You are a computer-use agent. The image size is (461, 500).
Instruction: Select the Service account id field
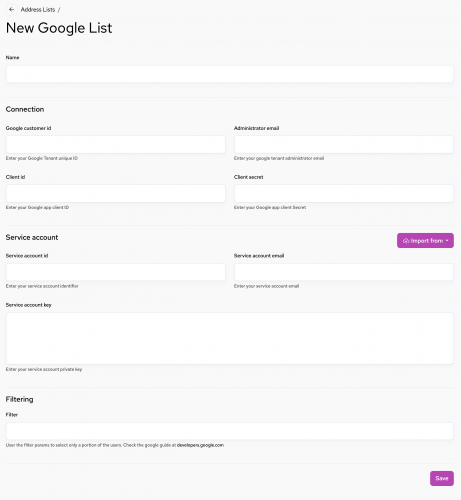tap(116, 272)
